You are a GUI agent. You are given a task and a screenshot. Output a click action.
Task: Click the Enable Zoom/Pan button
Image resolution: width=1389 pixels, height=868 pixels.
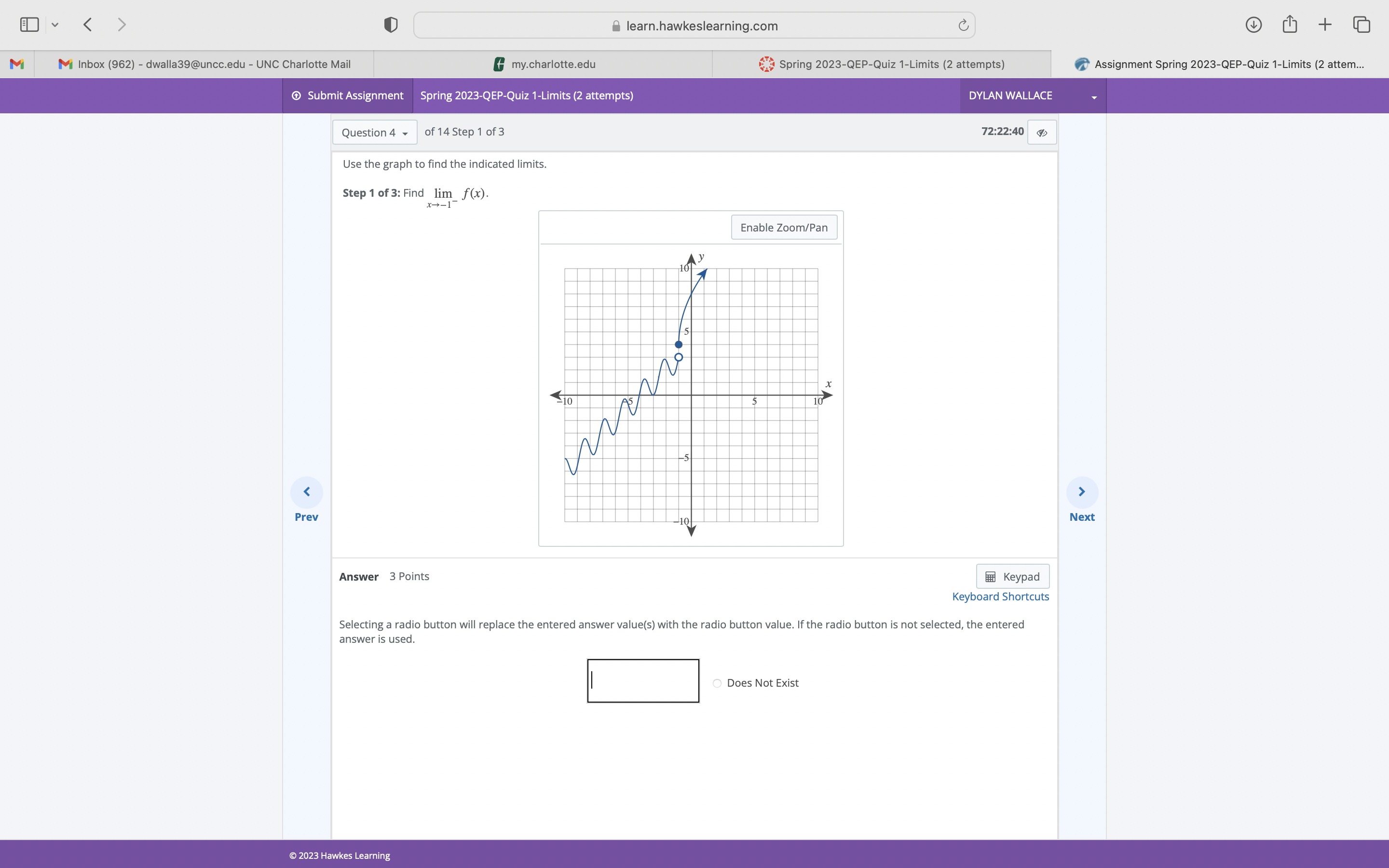pyautogui.click(x=784, y=227)
